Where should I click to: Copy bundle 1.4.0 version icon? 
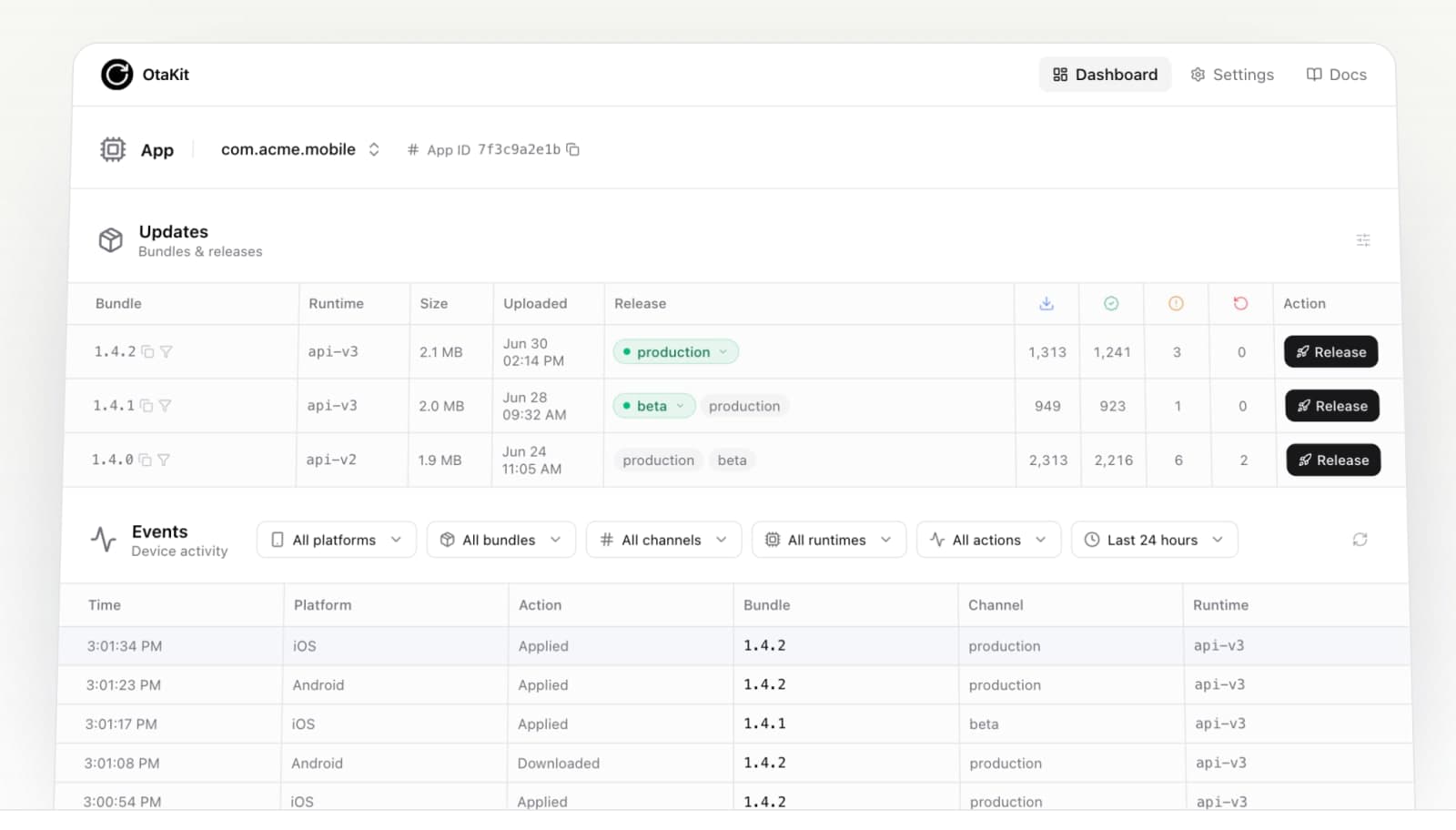[x=145, y=460]
